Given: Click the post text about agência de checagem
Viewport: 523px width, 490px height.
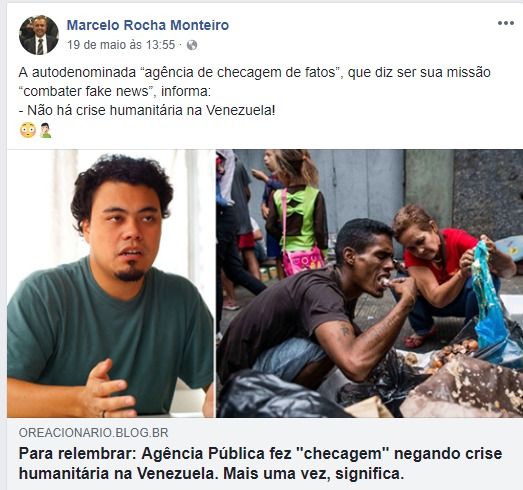Looking at the screenshot, I should pyautogui.click(x=254, y=82).
